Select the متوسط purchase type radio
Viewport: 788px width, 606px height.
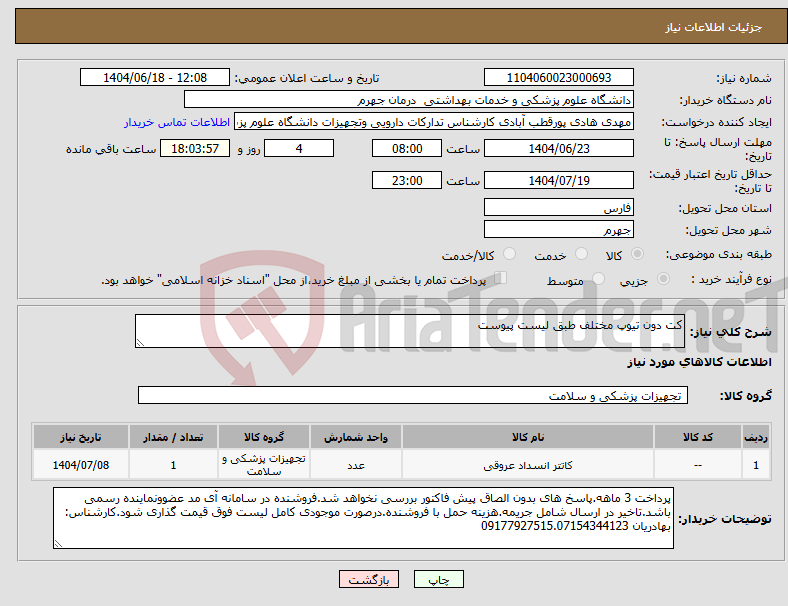(598, 278)
